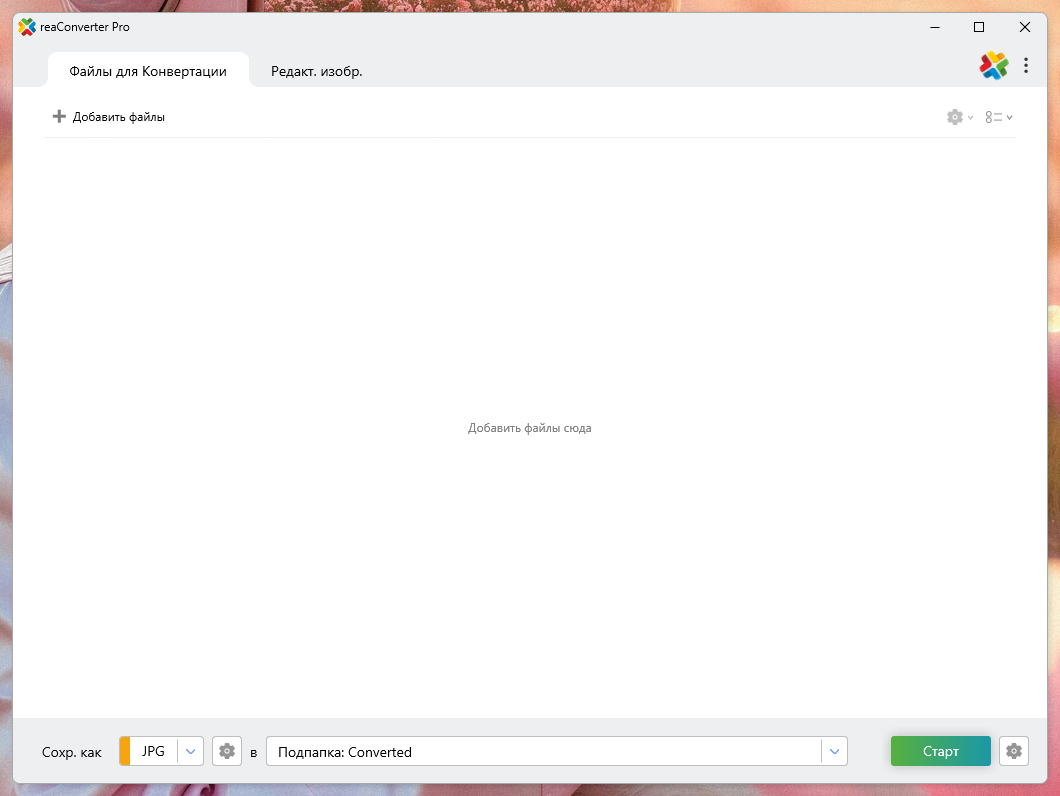Open the settings gear beside Старт
The height and width of the screenshot is (796, 1060).
[1014, 751]
